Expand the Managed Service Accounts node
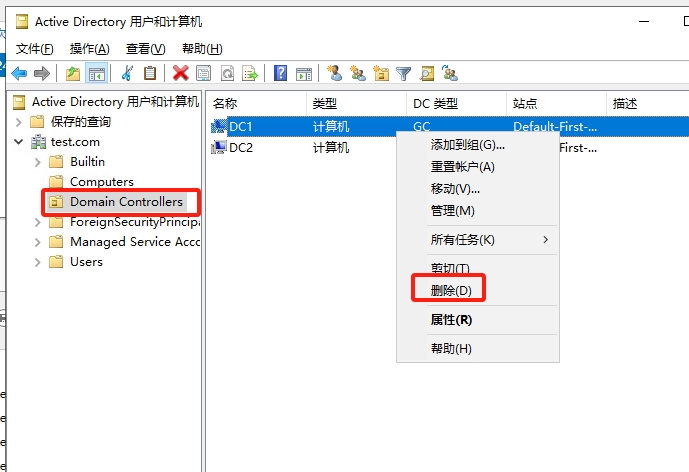The image size is (689, 472). pyautogui.click(x=38, y=242)
